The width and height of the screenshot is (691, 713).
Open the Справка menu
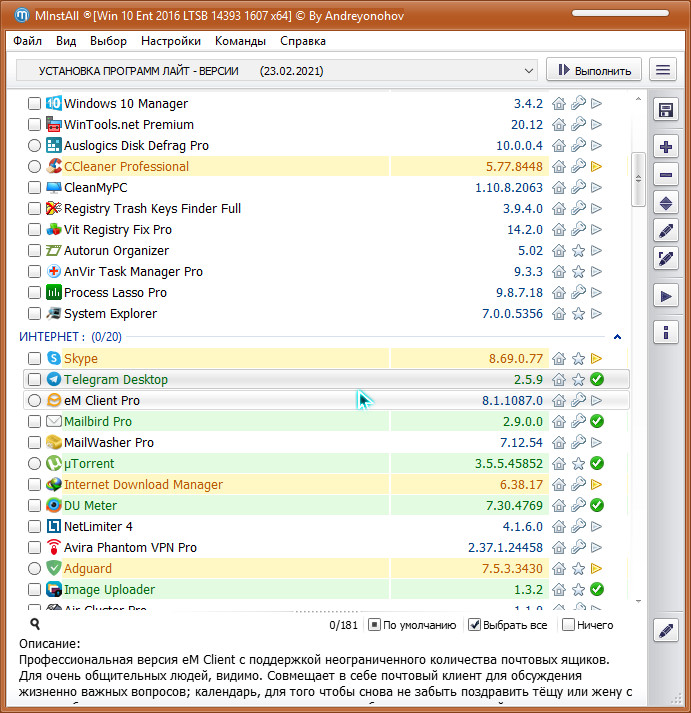pos(303,41)
